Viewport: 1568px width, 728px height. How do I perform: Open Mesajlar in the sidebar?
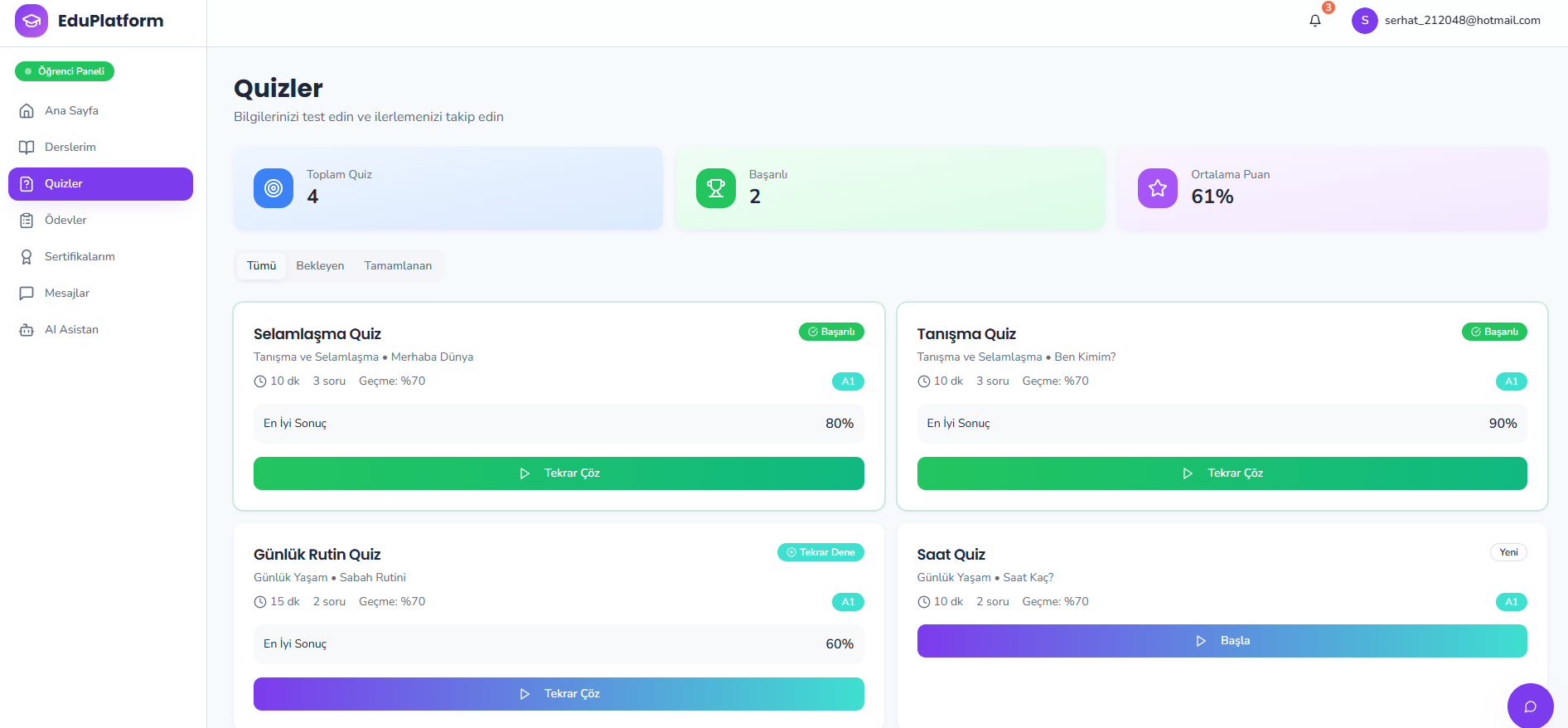click(100, 294)
